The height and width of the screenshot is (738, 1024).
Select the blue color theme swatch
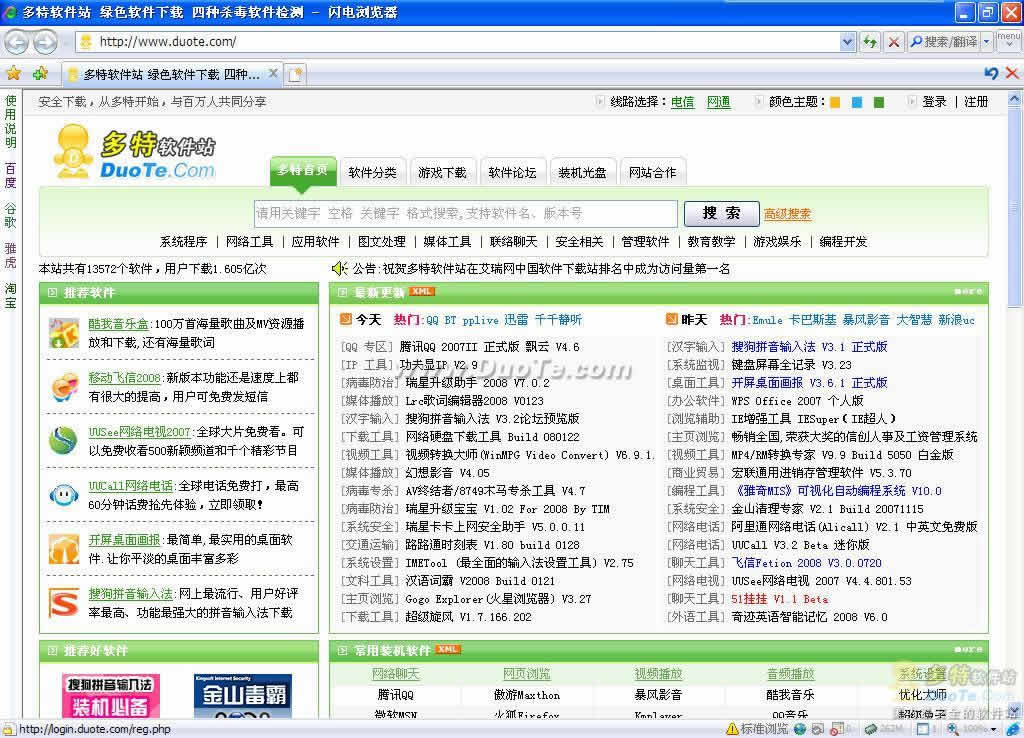pyautogui.click(x=857, y=103)
